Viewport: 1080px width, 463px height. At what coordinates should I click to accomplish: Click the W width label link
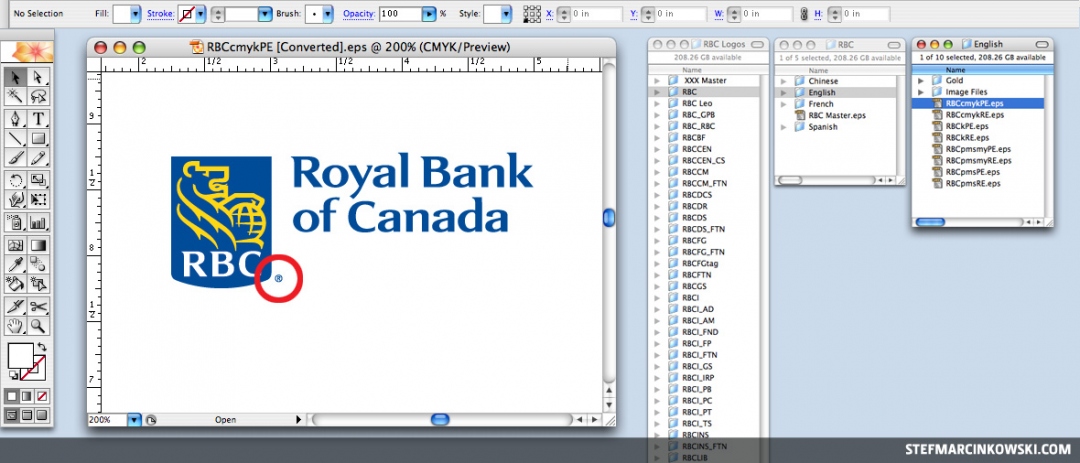tap(719, 14)
